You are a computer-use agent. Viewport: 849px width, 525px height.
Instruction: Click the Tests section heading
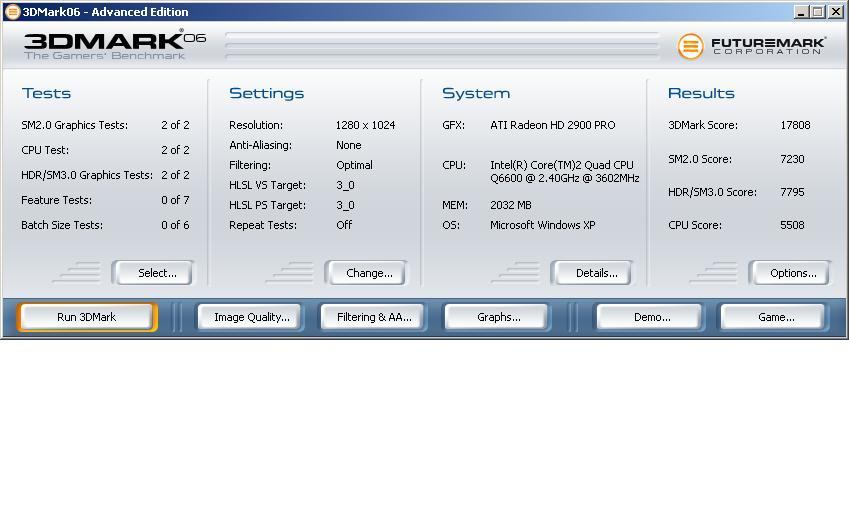pos(47,93)
